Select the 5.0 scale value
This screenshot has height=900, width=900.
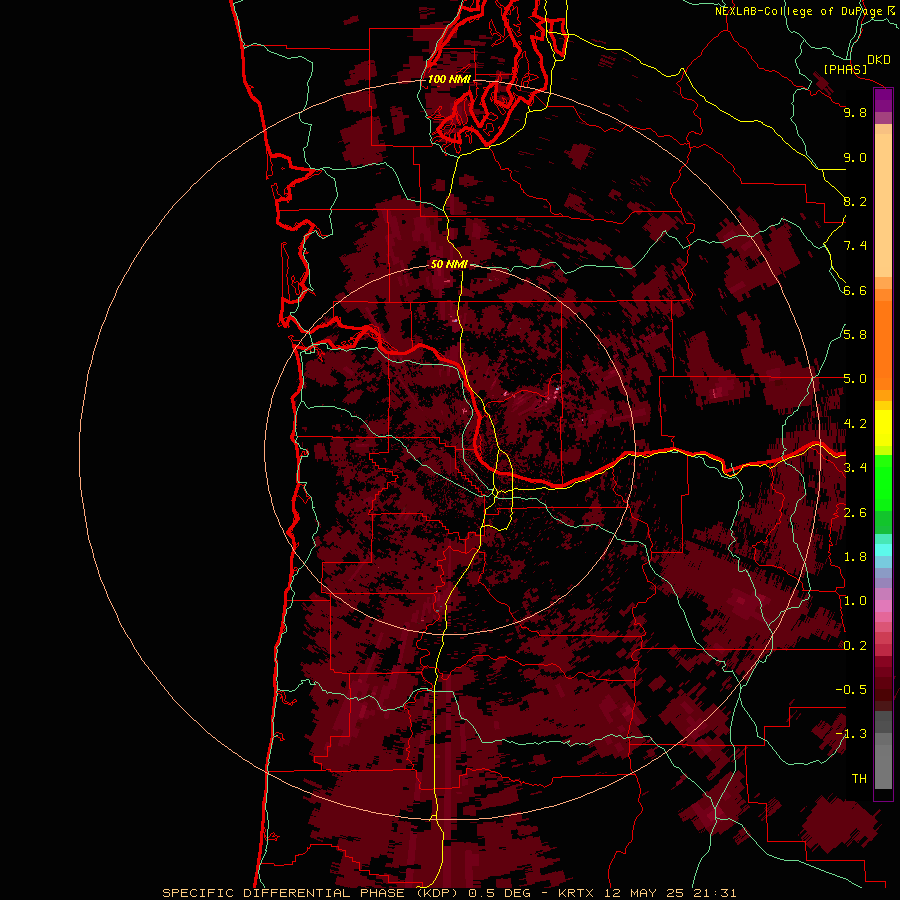[855, 379]
